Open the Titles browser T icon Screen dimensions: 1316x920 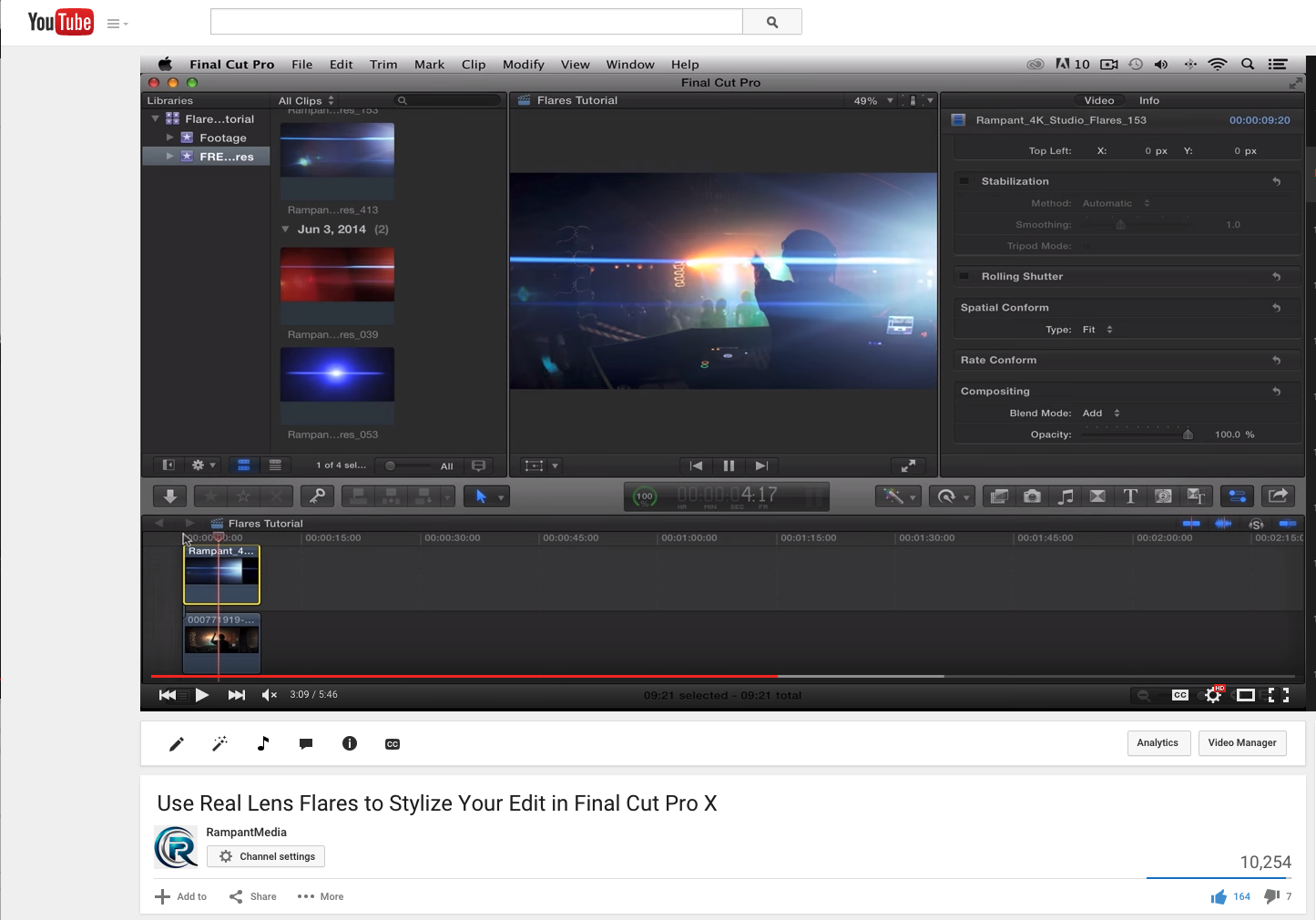pyautogui.click(x=1130, y=496)
